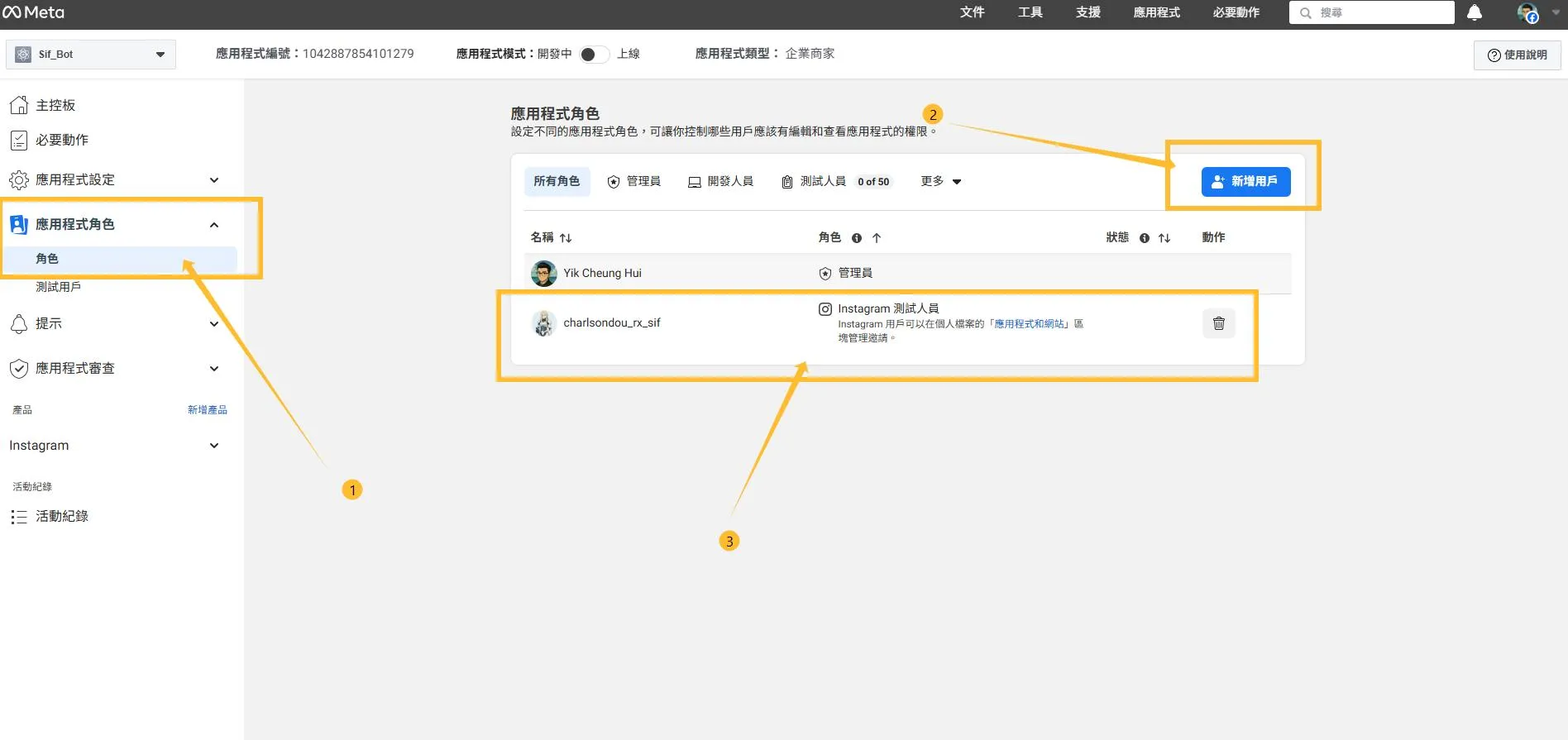The height and width of the screenshot is (740, 1568).
Task: Click the info icon beside 狀態 column
Action: 1145,238
